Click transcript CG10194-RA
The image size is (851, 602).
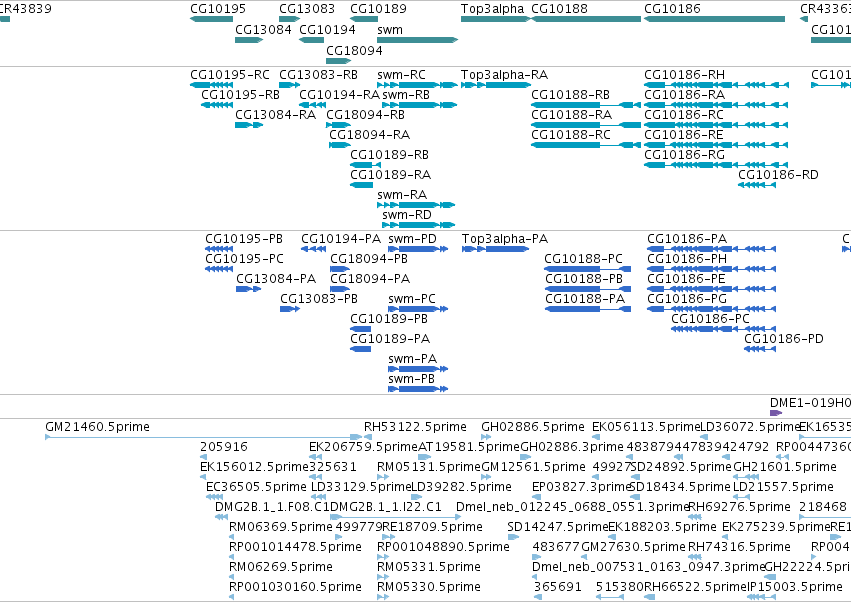(x=312, y=105)
